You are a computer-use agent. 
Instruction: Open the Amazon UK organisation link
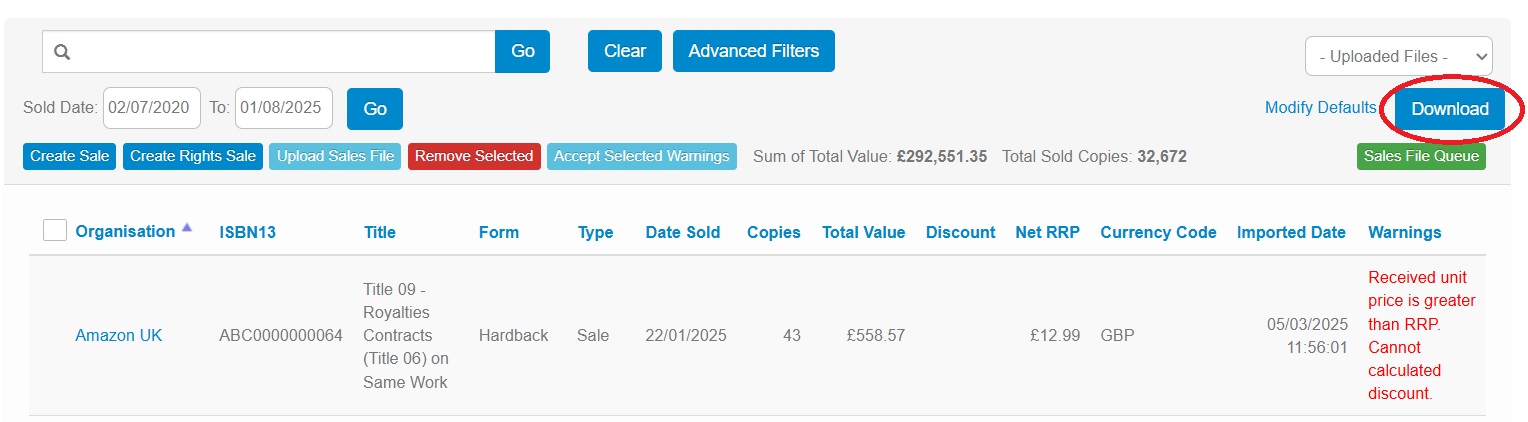[x=119, y=335]
